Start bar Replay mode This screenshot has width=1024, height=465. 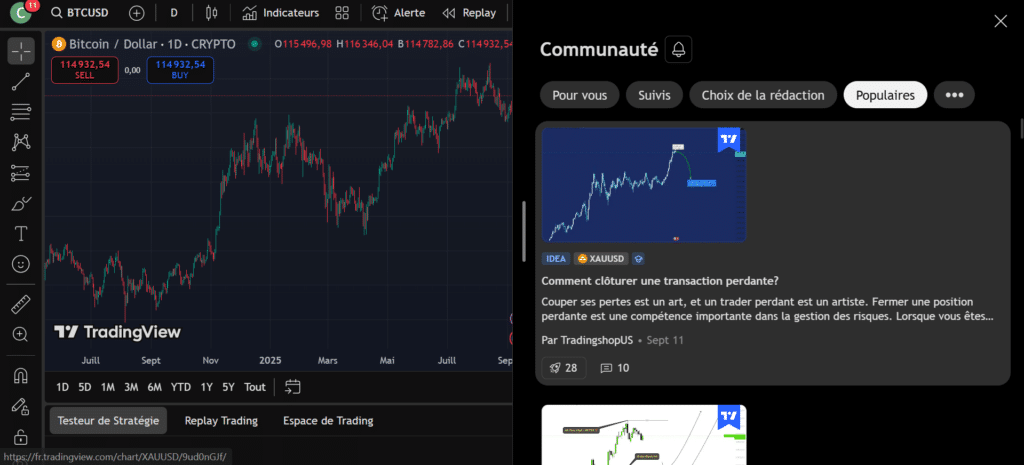pos(469,12)
